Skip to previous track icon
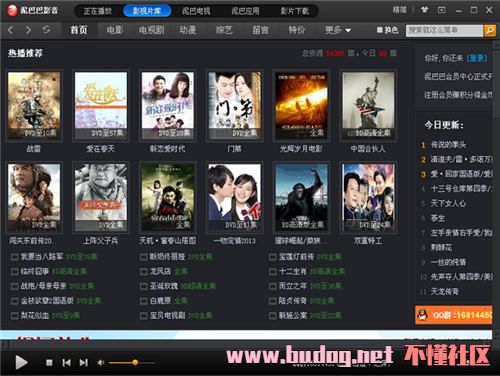The height and width of the screenshot is (376, 500). coord(66,363)
